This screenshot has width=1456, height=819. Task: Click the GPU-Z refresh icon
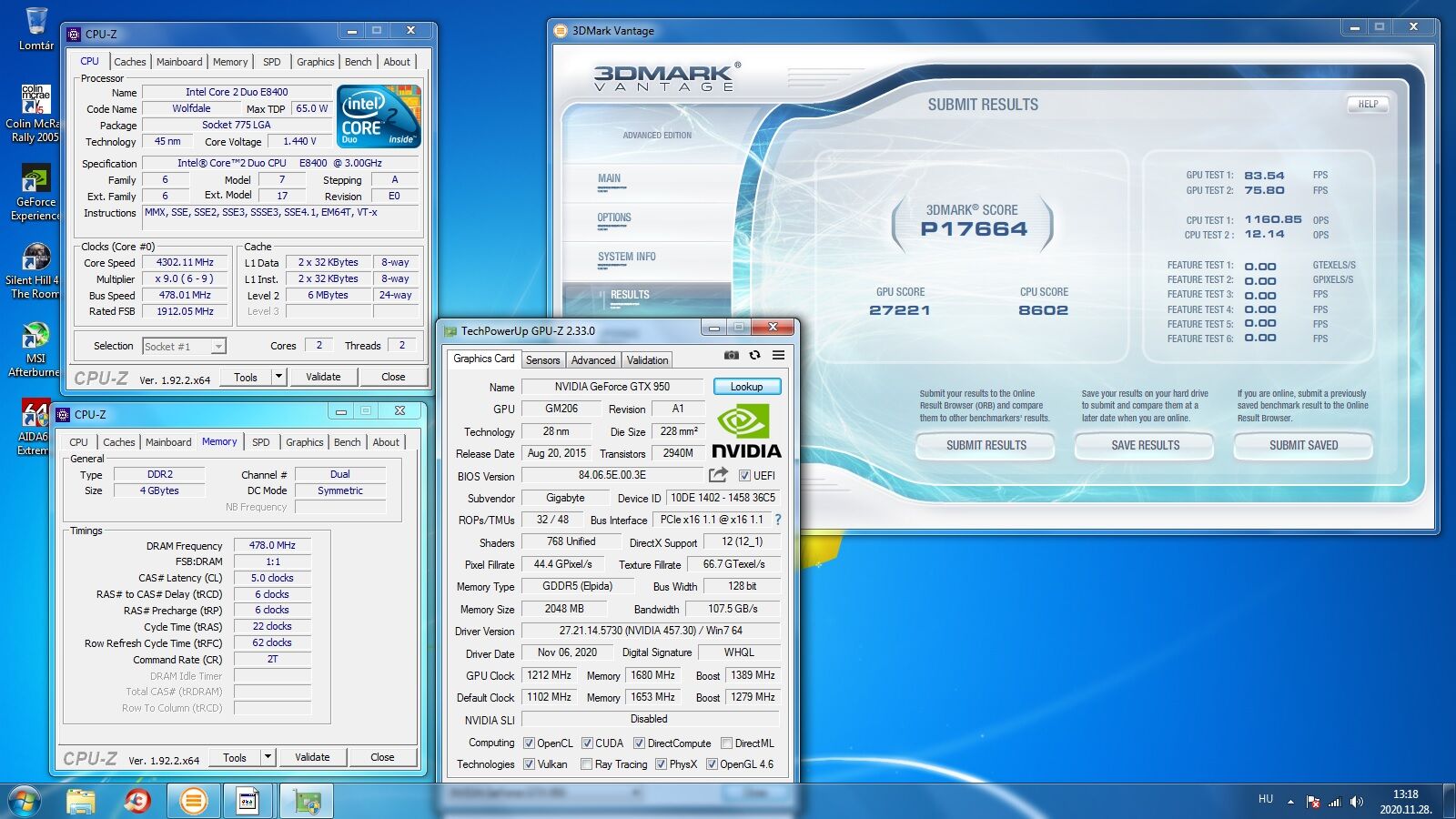(x=754, y=356)
